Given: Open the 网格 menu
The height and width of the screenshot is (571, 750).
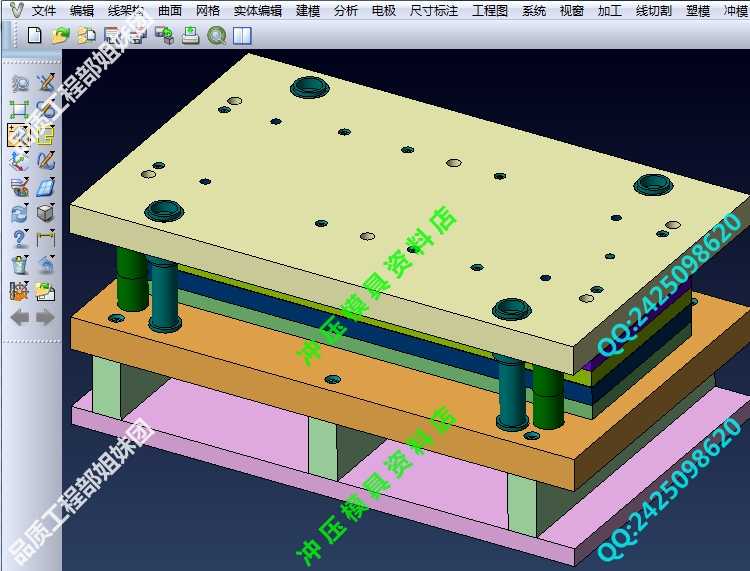Looking at the screenshot, I should (x=208, y=11).
